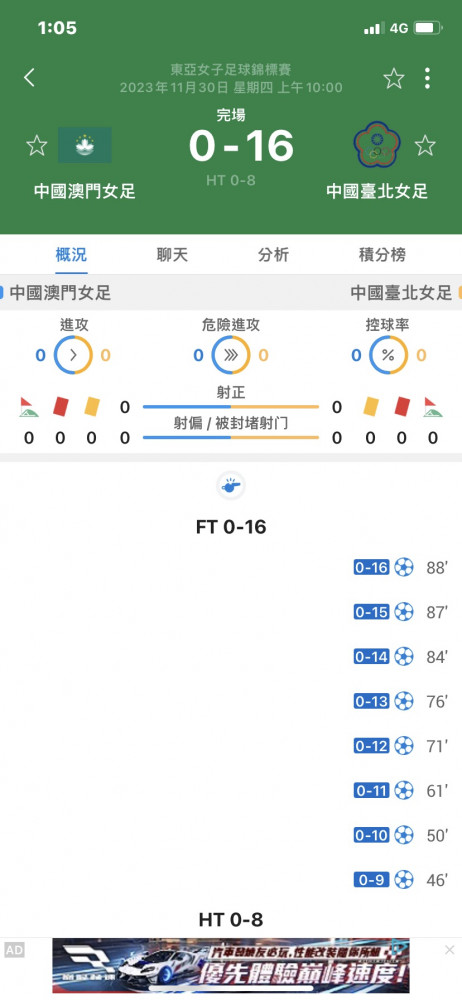Open the three-dot more options menu
462x1000 pixels.
(427, 78)
